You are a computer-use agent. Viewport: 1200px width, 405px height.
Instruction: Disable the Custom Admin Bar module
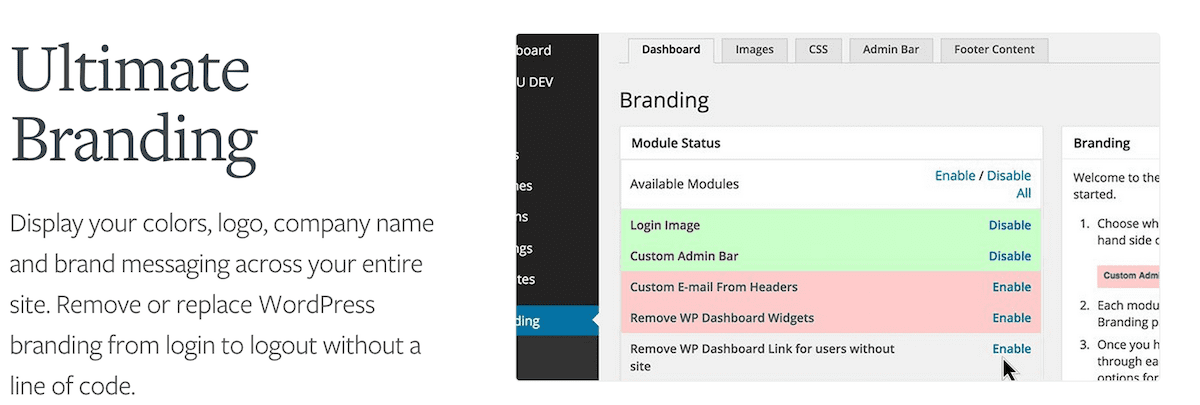[x=1009, y=256]
